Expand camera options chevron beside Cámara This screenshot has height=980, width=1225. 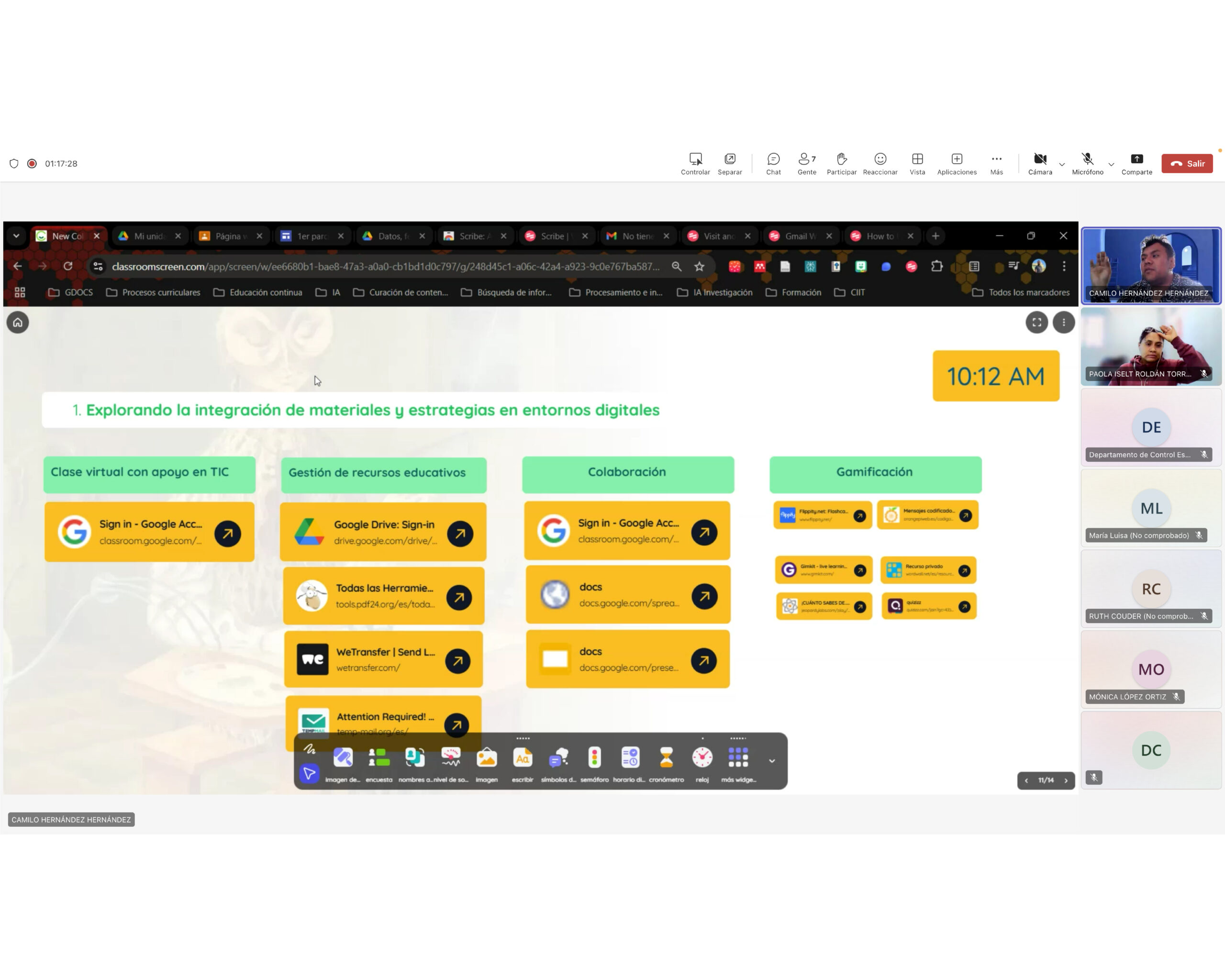pyautogui.click(x=1062, y=165)
